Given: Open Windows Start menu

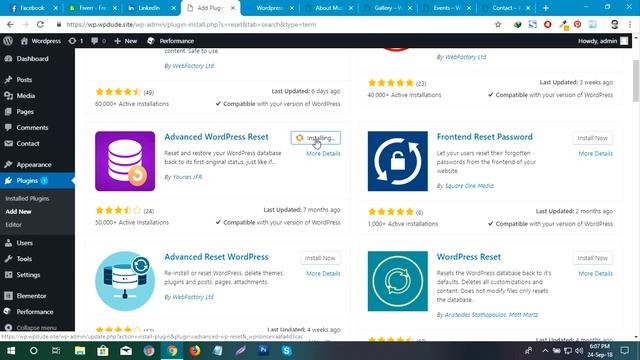Looking at the screenshot, I should pyautogui.click(x=11, y=351).
